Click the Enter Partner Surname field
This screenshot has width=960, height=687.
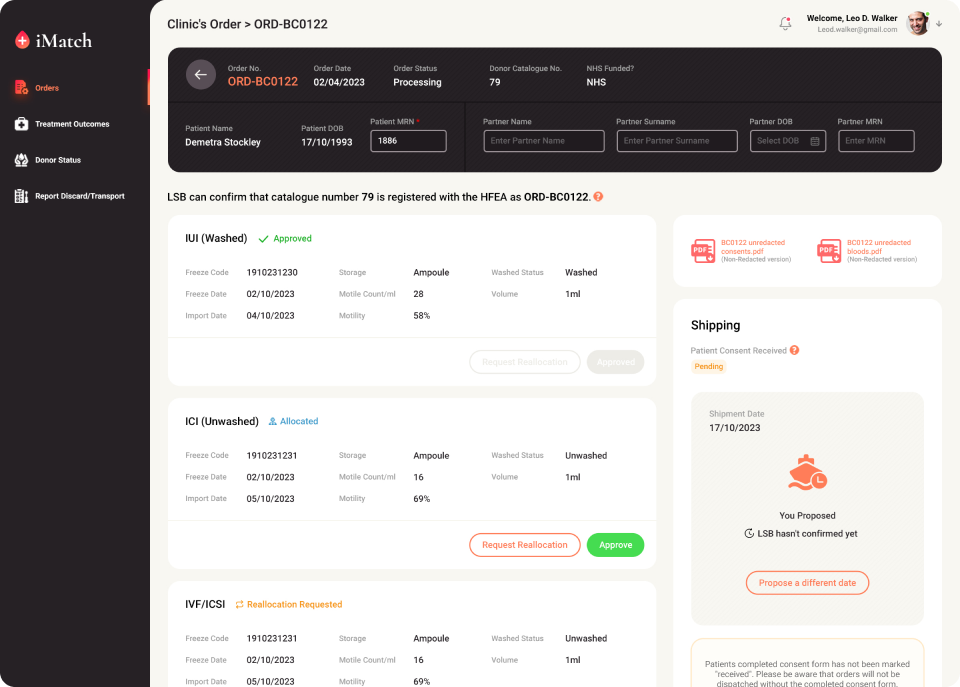677,141
